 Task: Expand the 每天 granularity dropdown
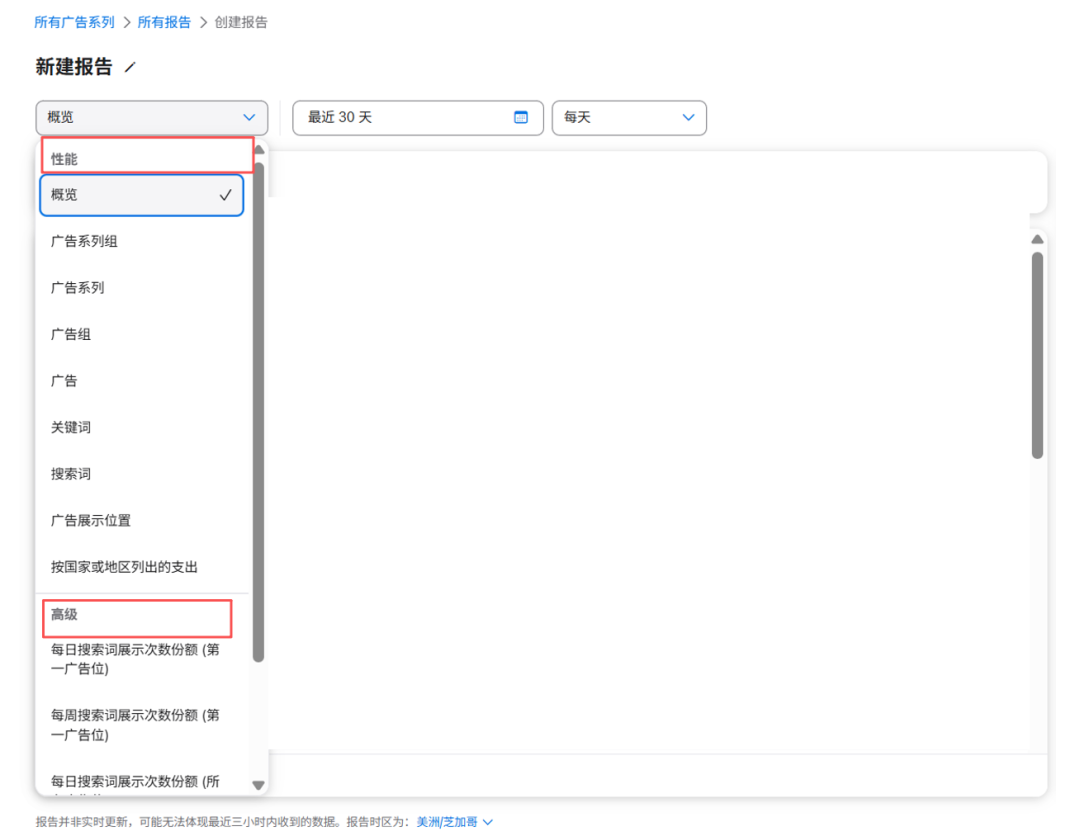pos(629,118)
